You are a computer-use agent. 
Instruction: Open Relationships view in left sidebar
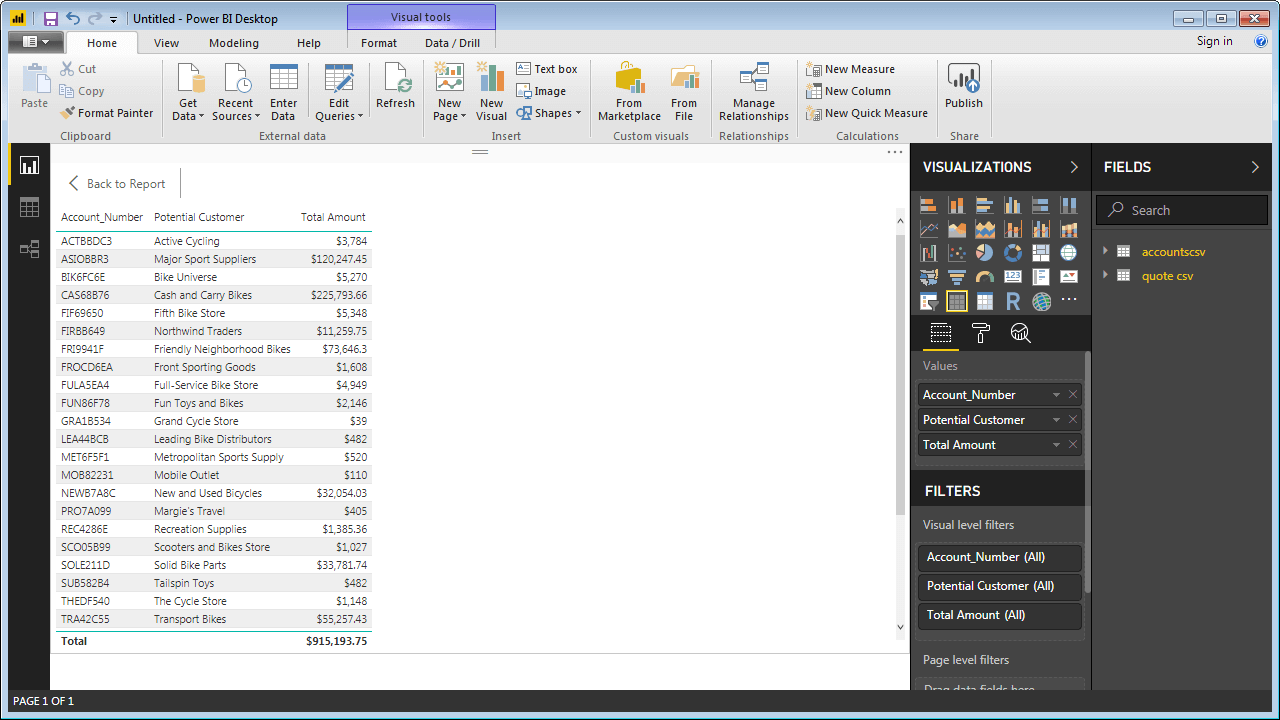point(29,249)
